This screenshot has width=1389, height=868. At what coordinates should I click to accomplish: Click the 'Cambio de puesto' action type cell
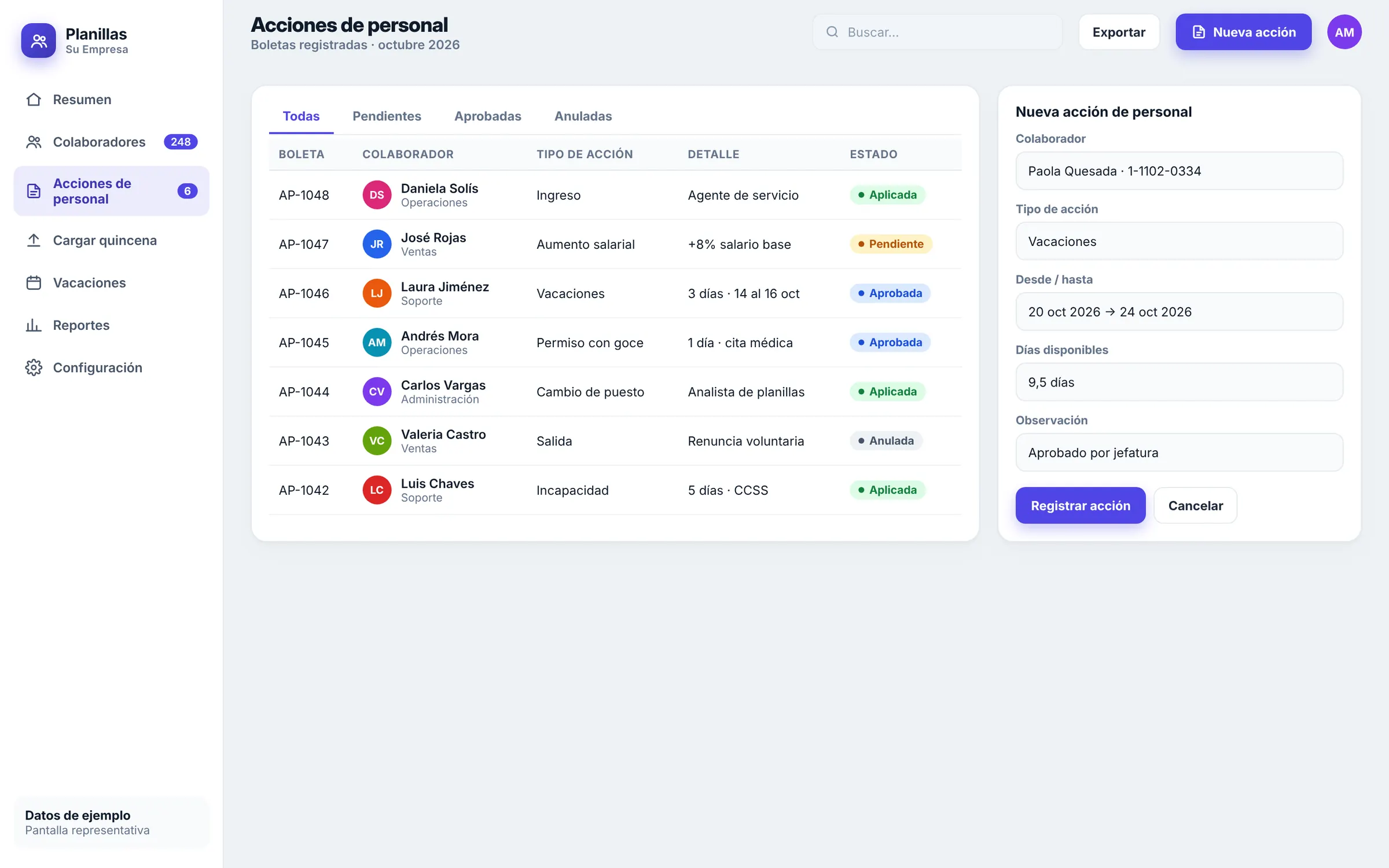[x=590, y=392]
